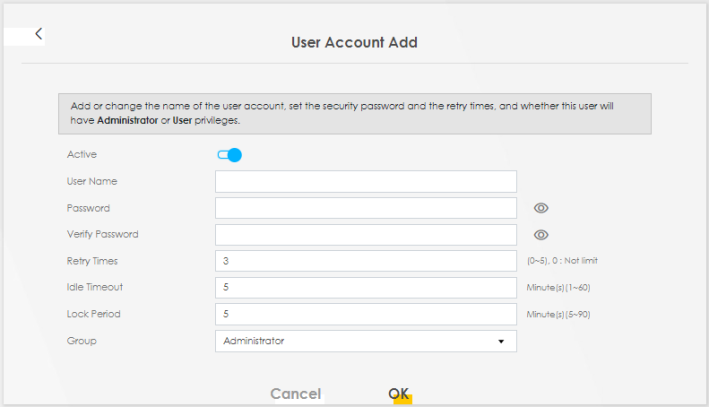Toggle the Active switch off
This screenshot has height=407, width=709.
[230, 155]
